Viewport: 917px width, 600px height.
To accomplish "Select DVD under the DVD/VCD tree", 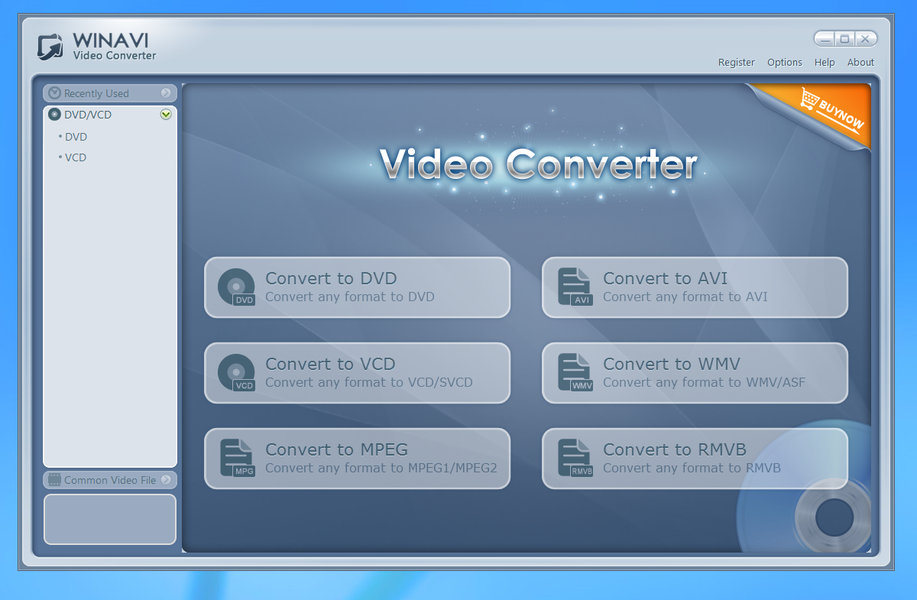I will [x=74, y=136].
